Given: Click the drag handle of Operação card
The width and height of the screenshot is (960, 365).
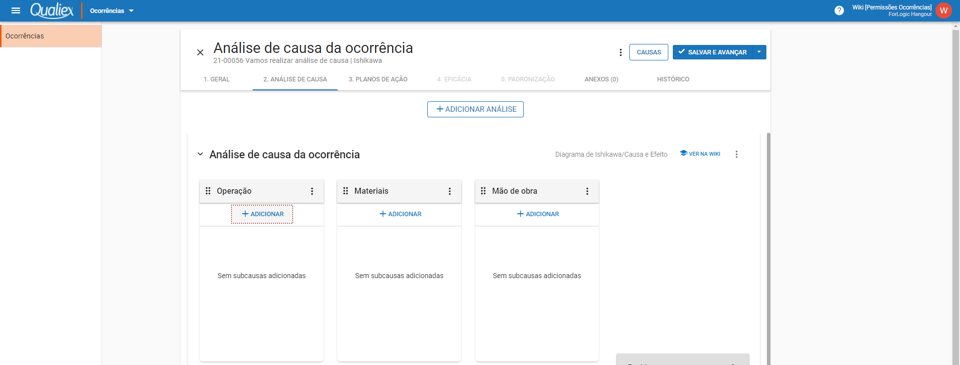Looking at the screenshot, I should coord(208,191).
